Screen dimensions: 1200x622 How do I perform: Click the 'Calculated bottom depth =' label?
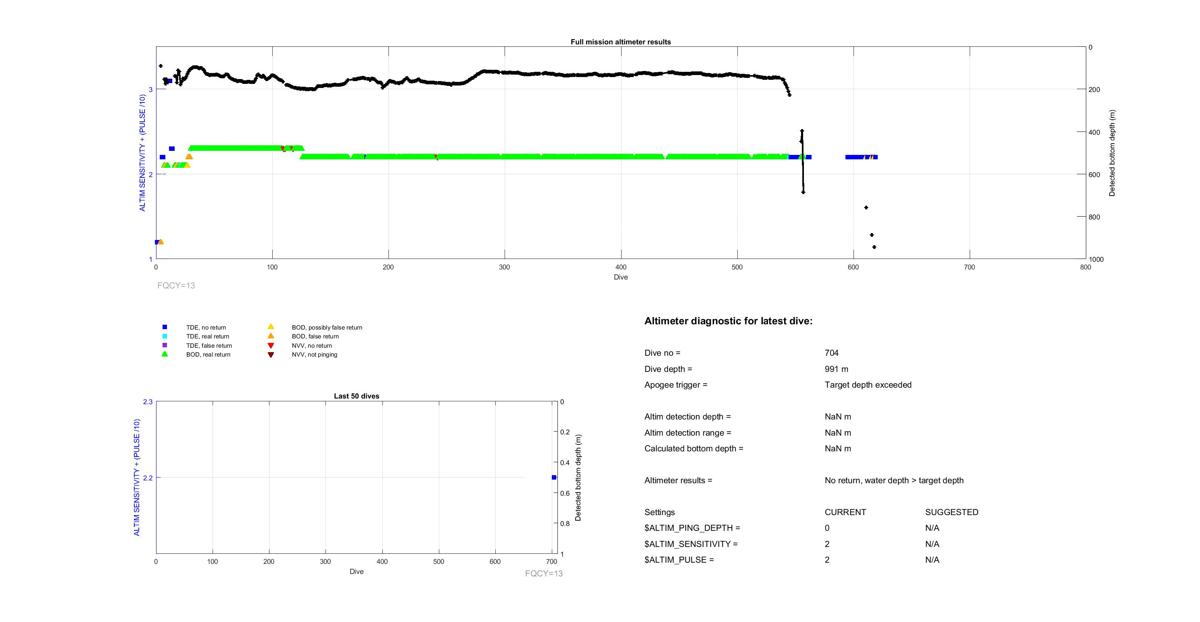point(693,449)
